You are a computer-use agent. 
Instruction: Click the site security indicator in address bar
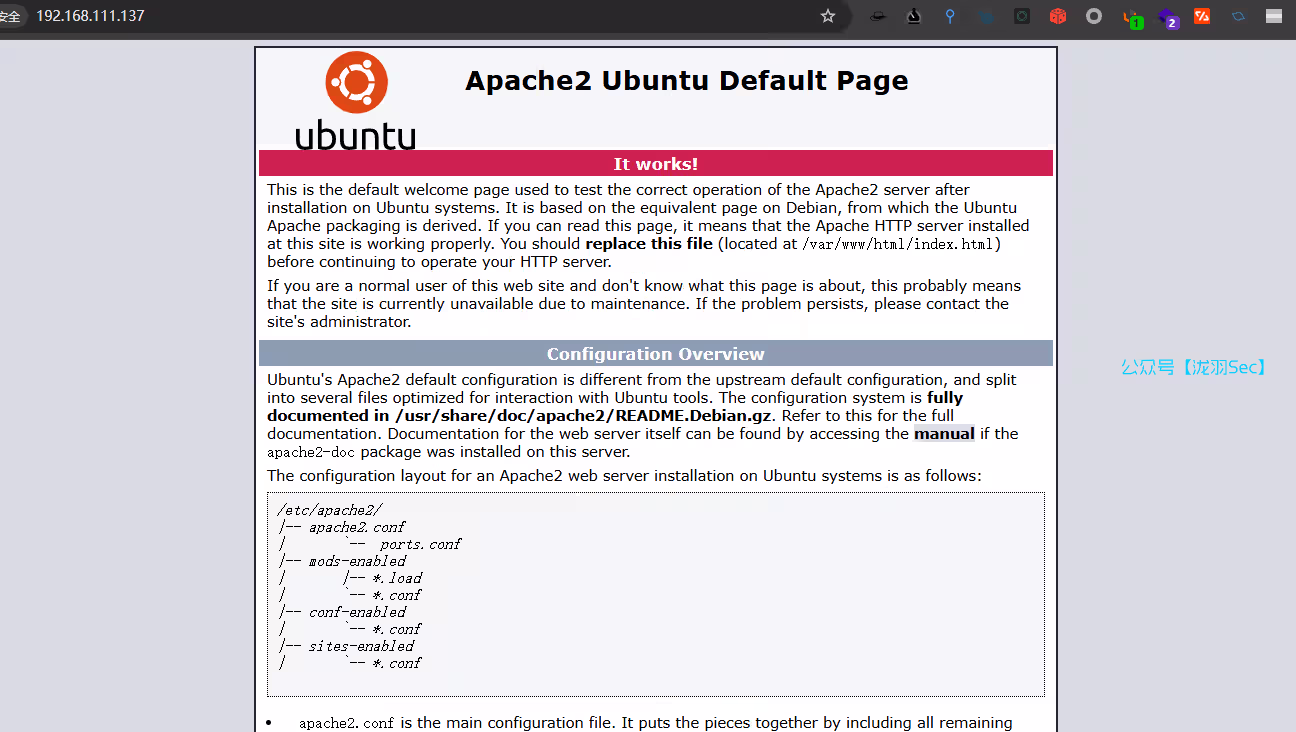[10, 16]
